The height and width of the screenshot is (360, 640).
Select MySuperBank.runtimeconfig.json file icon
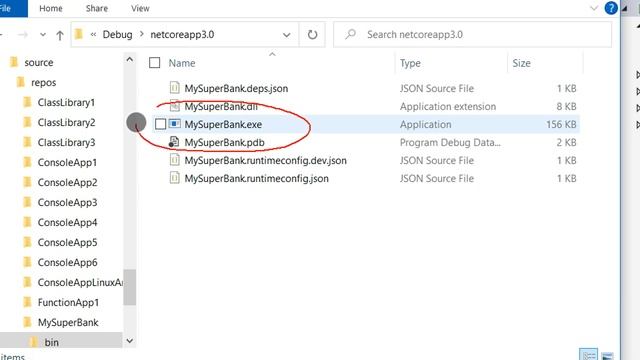pos(174,178)
